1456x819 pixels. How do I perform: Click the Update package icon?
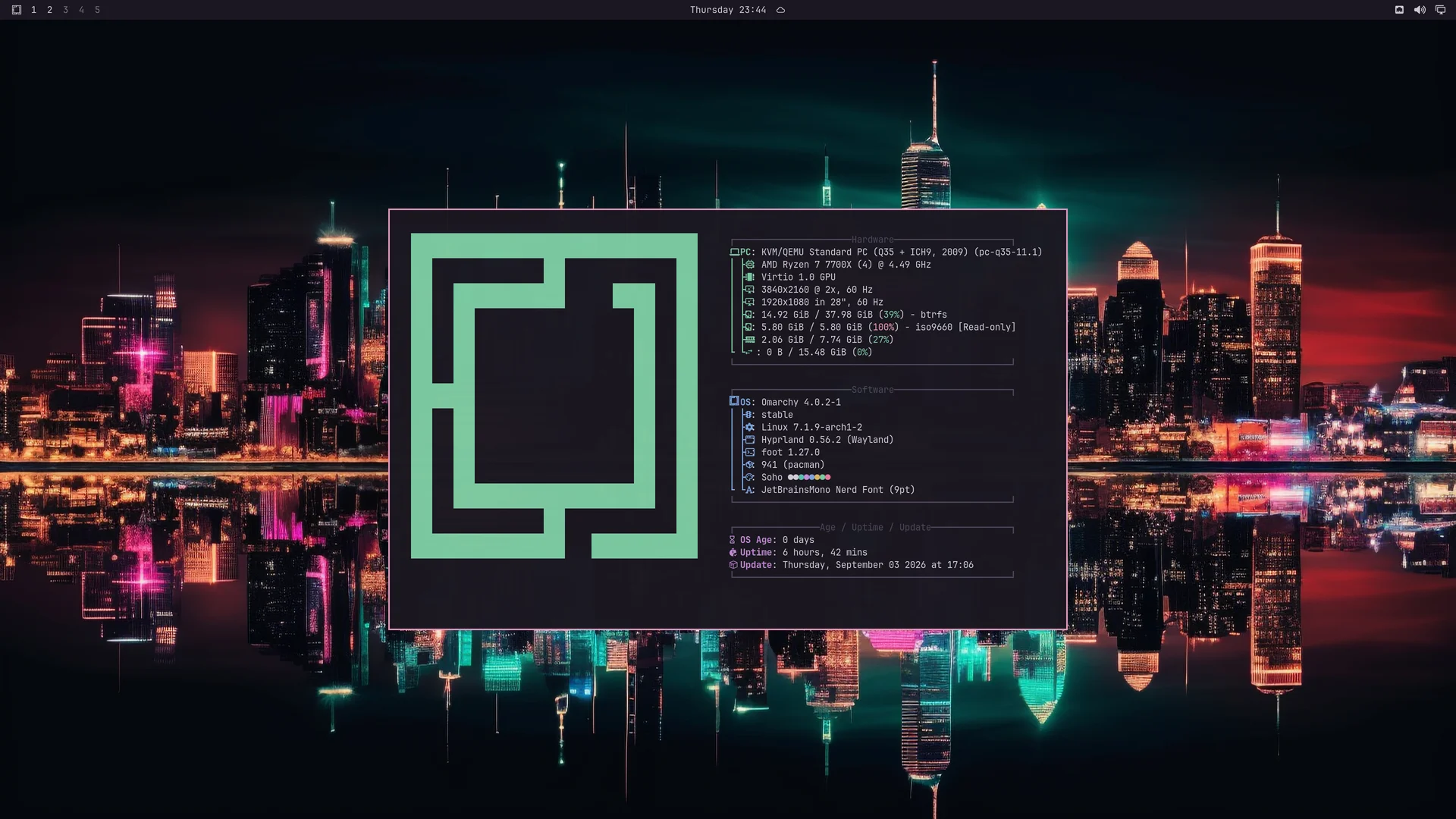733,565
